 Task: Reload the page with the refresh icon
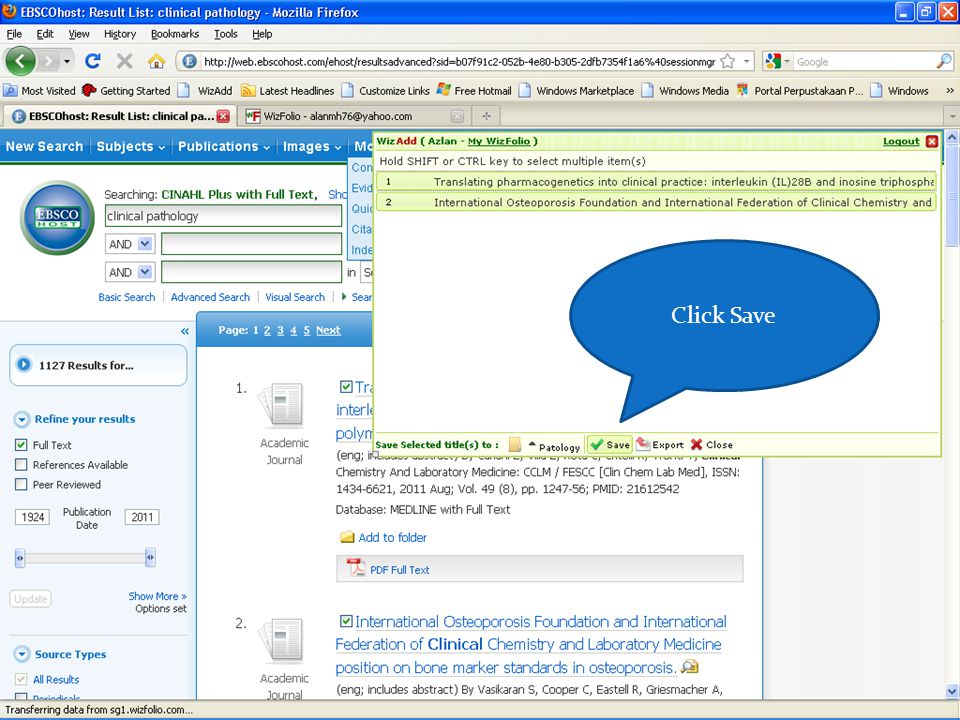pyautogui.click(x=92, y=61)
